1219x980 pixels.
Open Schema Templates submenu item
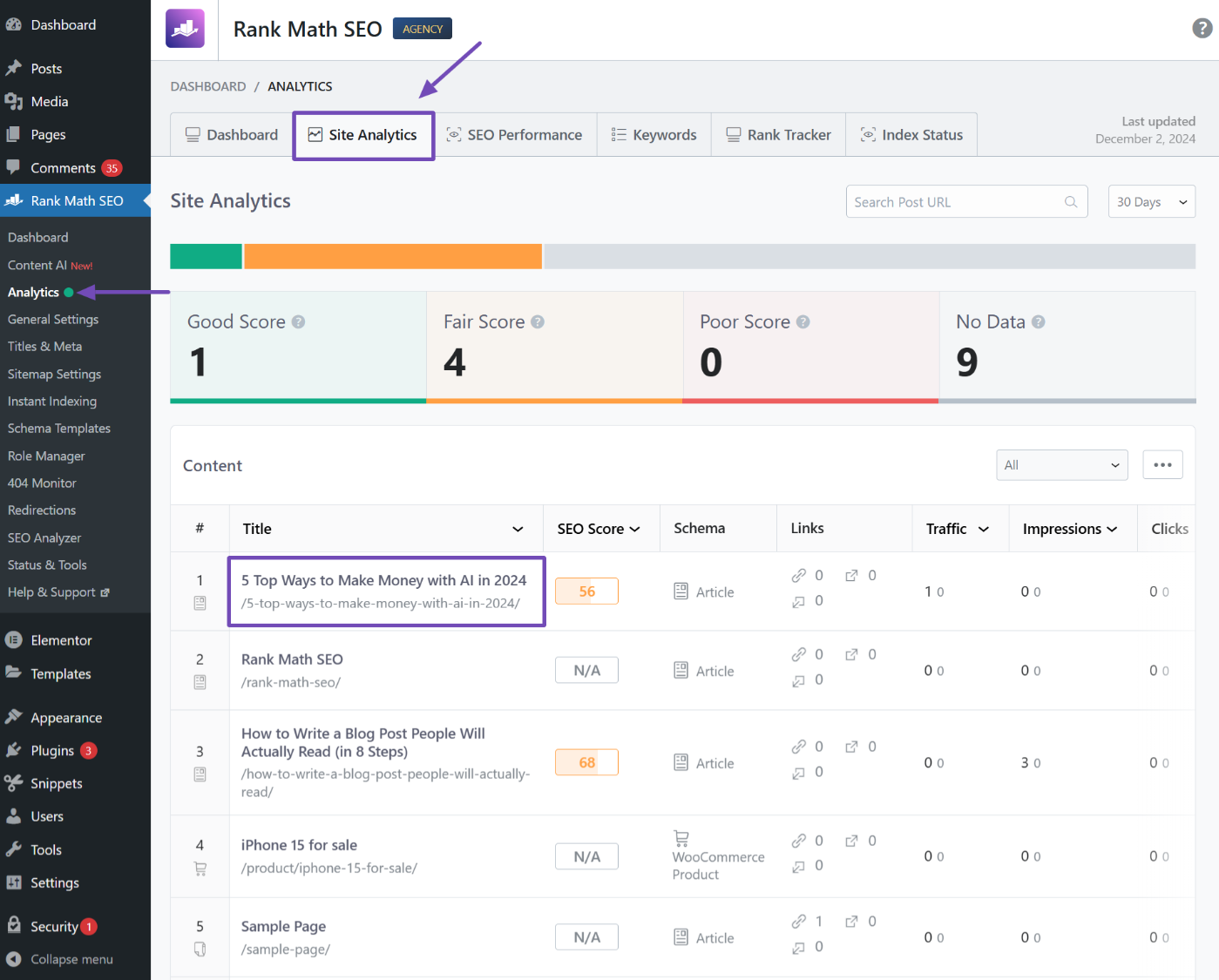click(x=59, y=429)
